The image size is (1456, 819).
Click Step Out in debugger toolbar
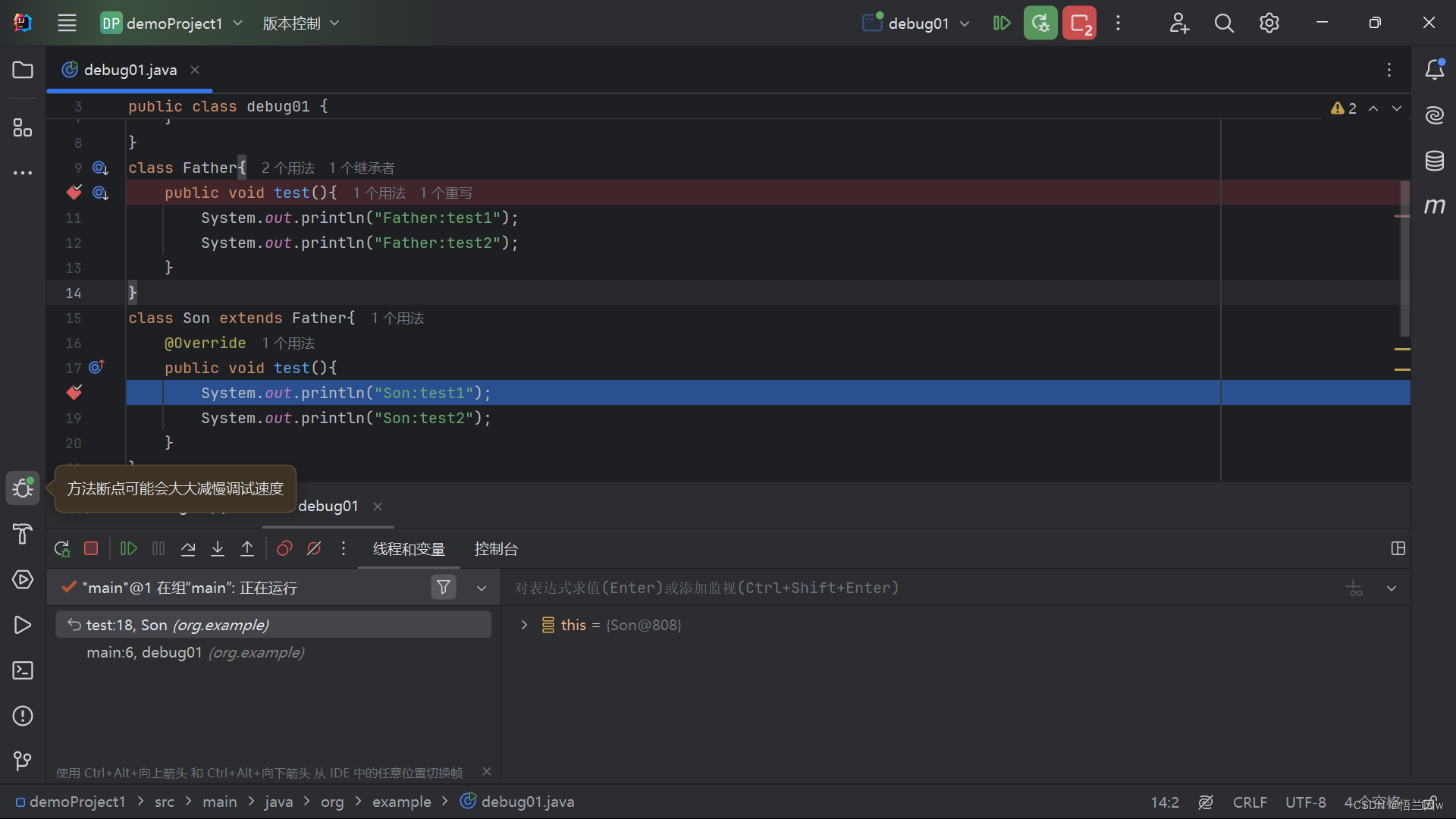247,548
